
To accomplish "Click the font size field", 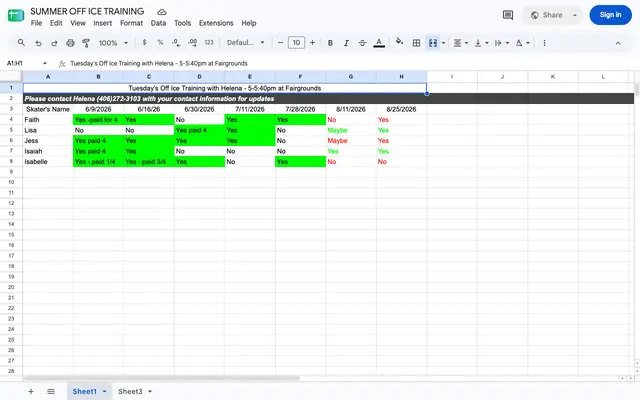I will 296,42.
